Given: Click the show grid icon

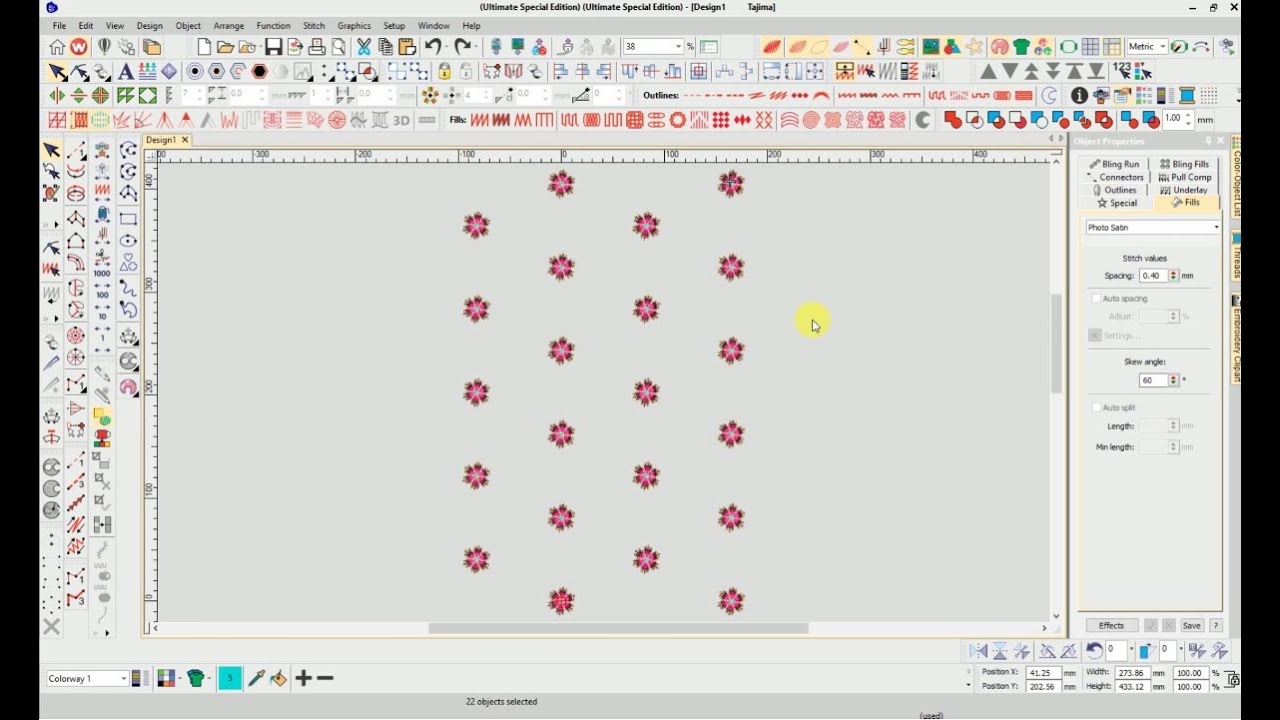Looking at the screenshot, I should coord(1090,47).
